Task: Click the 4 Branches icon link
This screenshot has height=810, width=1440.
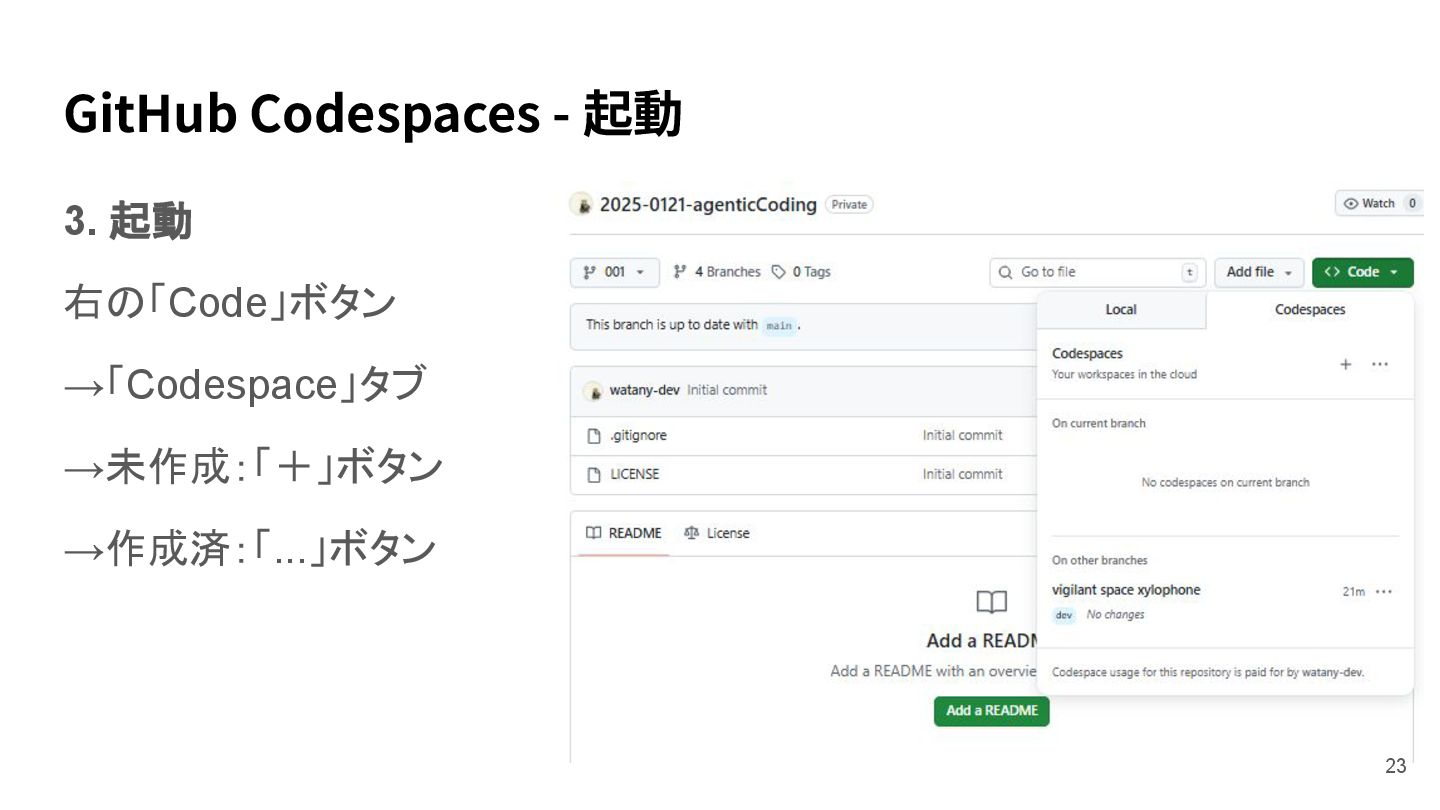Action: coord(681,272)
